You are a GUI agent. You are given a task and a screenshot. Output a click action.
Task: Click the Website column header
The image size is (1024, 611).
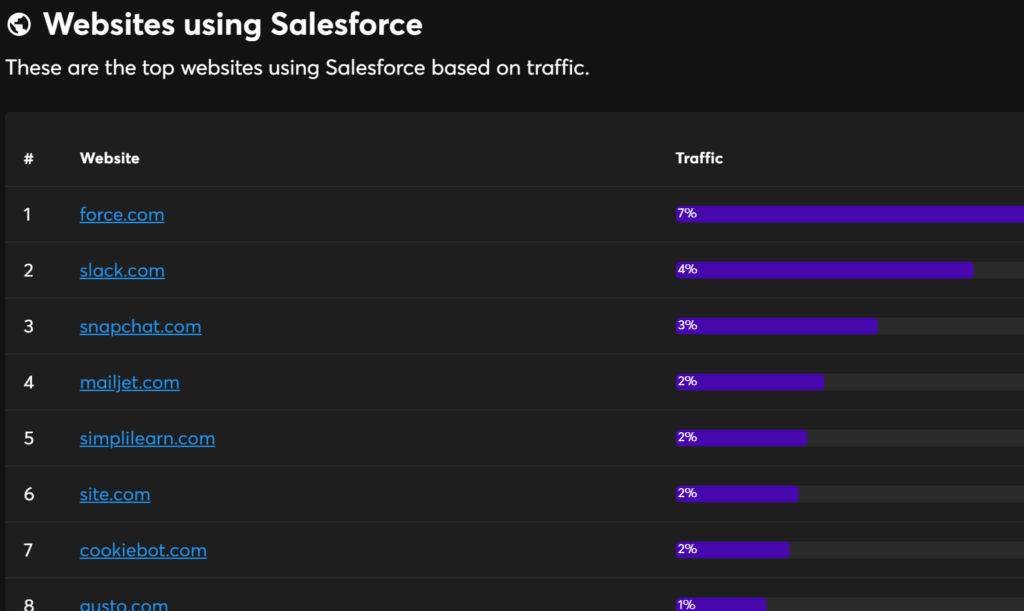pyautogui.click(x=110, y=158)
